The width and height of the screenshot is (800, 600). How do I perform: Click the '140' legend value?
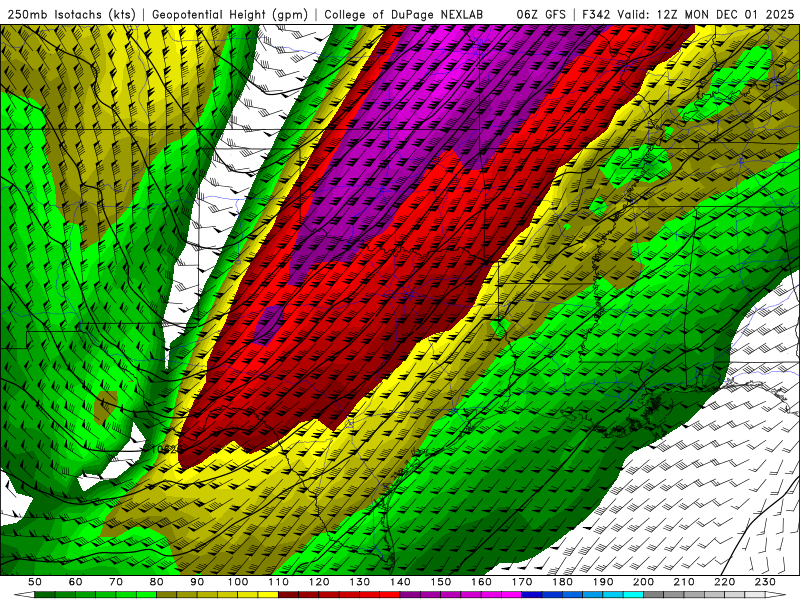[x=400, y=582]
